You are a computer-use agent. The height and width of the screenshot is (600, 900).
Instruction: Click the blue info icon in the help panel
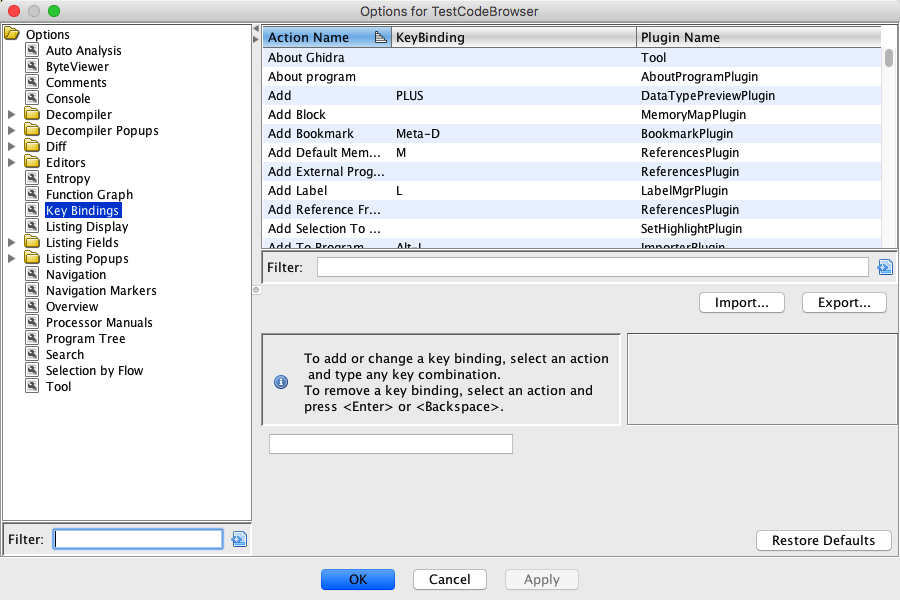(281, 382)
